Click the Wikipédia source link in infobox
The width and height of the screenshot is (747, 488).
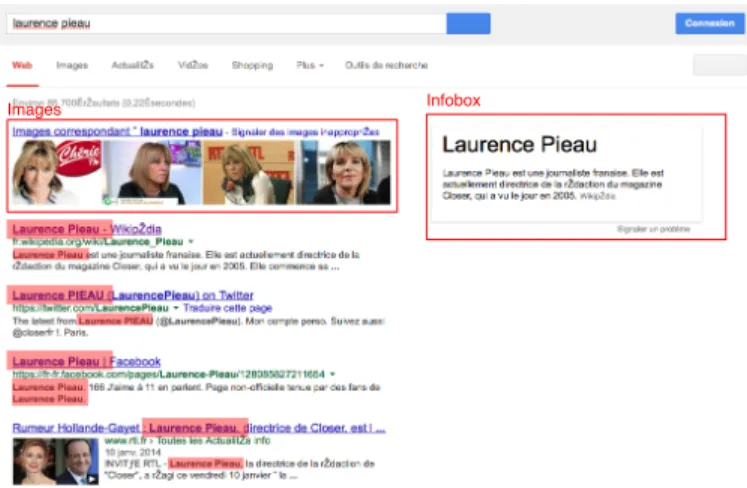(597, 196)
